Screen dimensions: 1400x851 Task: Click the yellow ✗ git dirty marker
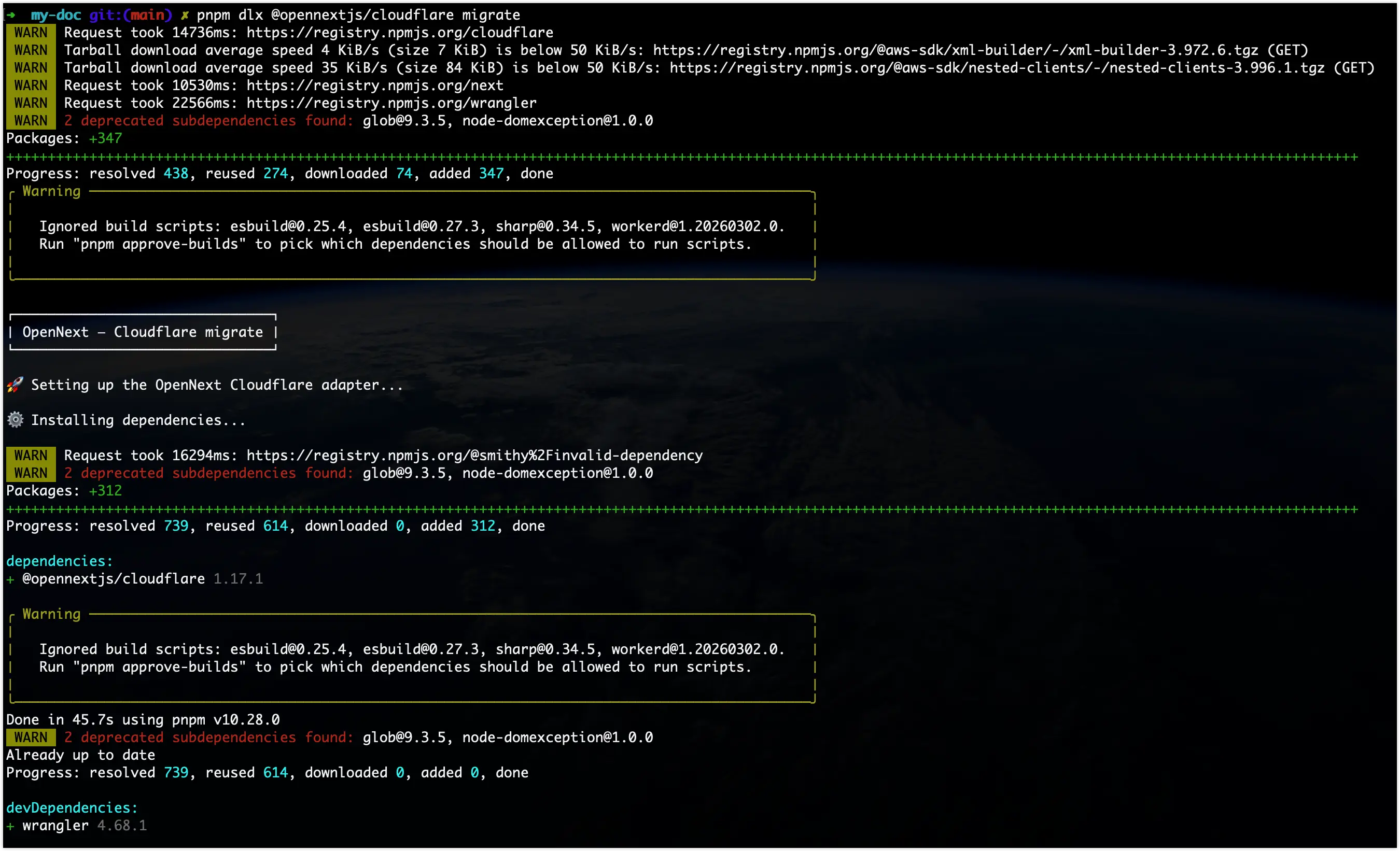coord(184,16)
